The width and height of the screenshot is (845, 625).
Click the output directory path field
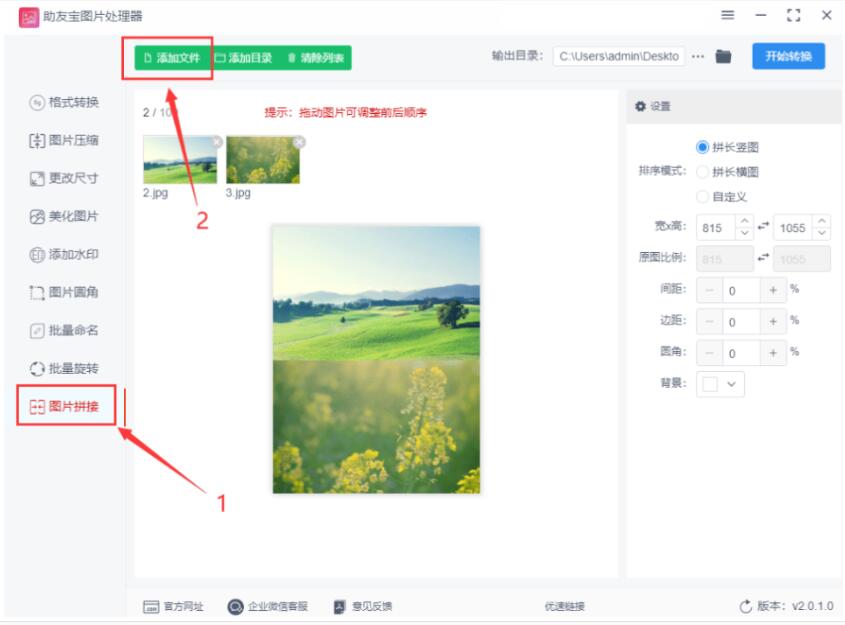[619, 56]
